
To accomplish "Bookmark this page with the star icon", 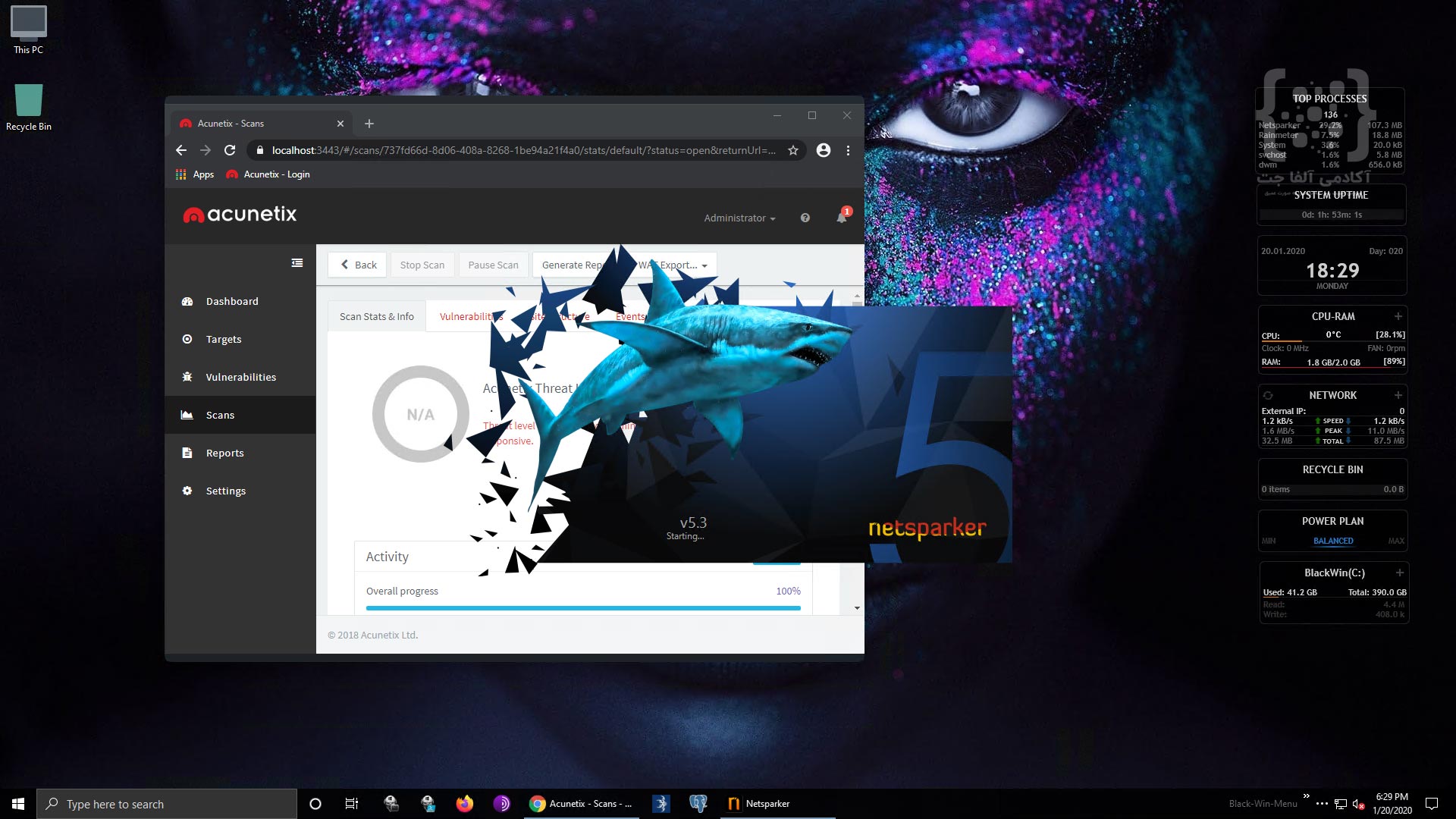I will point(793,150).
